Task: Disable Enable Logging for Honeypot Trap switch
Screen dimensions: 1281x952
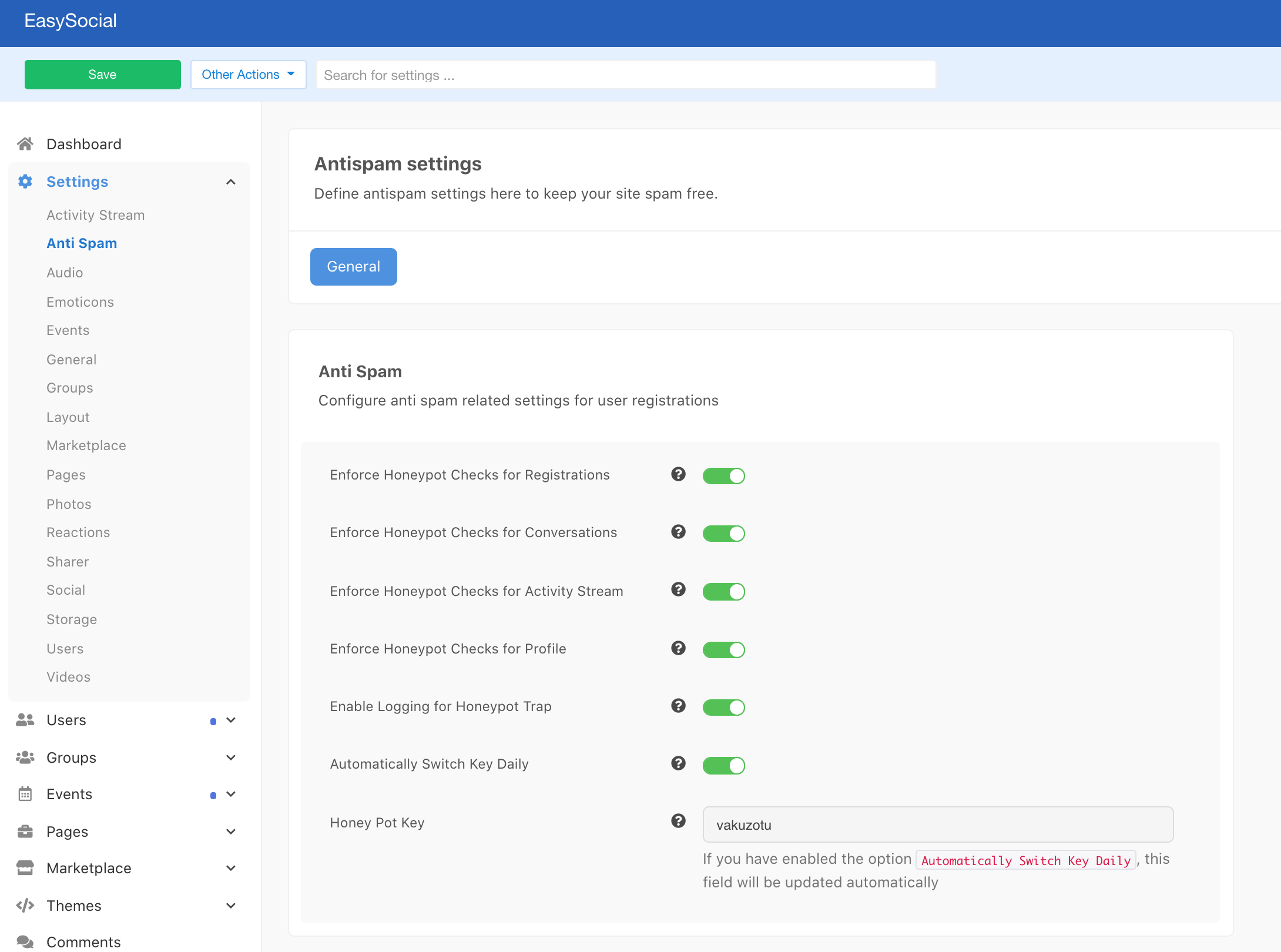Action: (x=724, y=707)
